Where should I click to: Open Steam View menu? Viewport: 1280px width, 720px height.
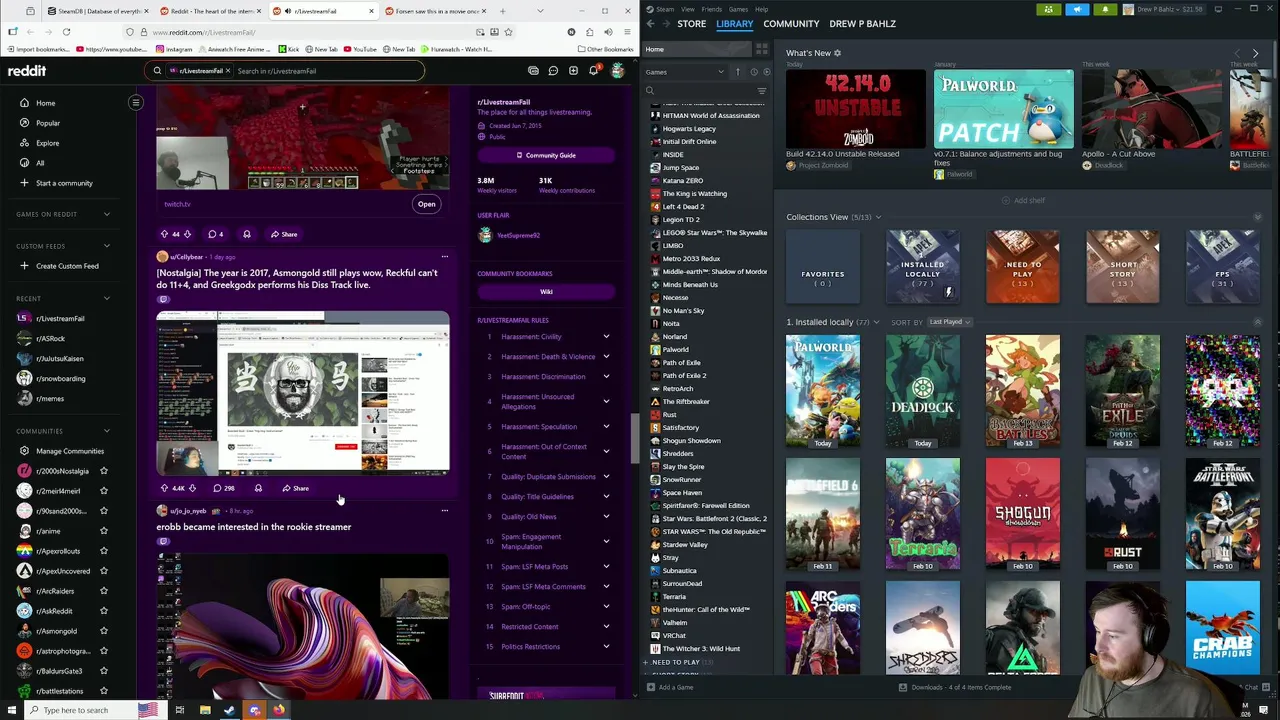coord(688,9)
